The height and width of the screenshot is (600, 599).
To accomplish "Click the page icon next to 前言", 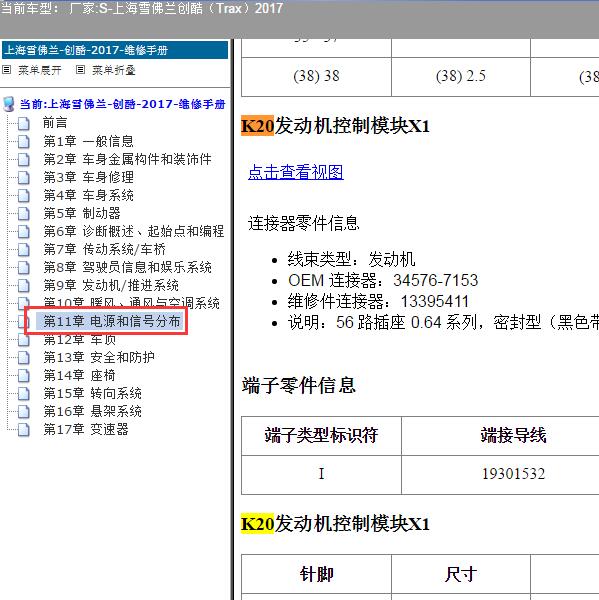I will (x=24, y=123).
